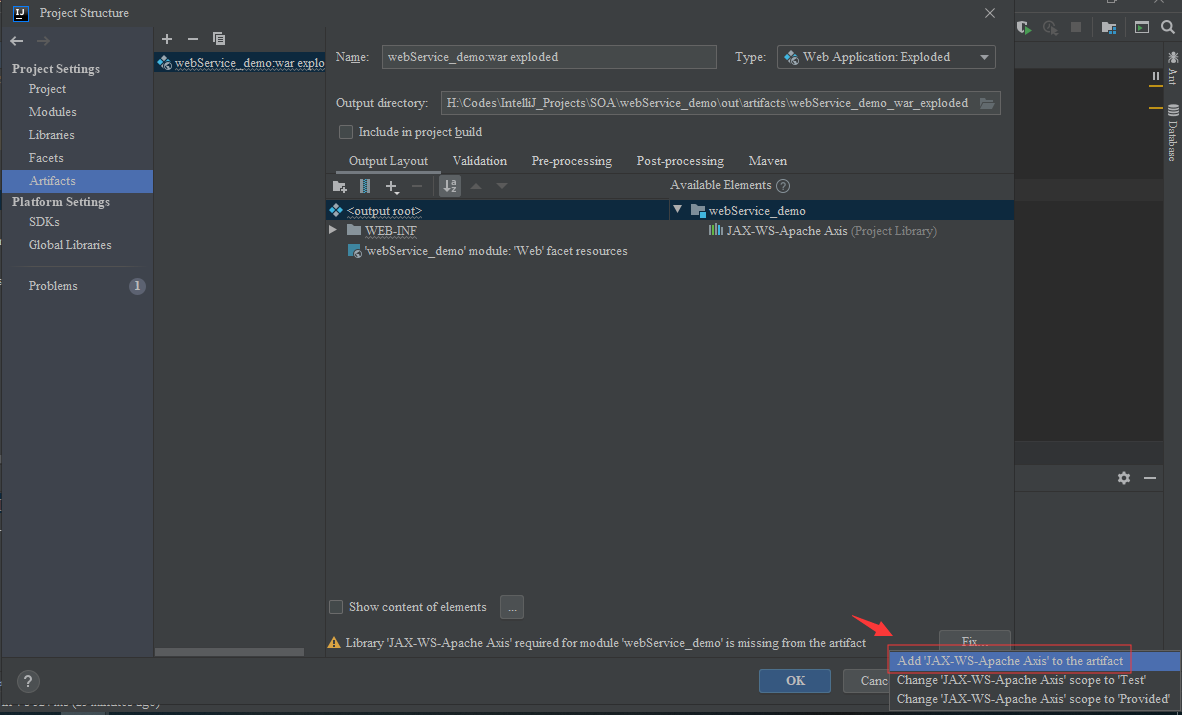The image size is (1182, 715).
Task: Select SDKs under Platform Settings
Action: point(44,222)
